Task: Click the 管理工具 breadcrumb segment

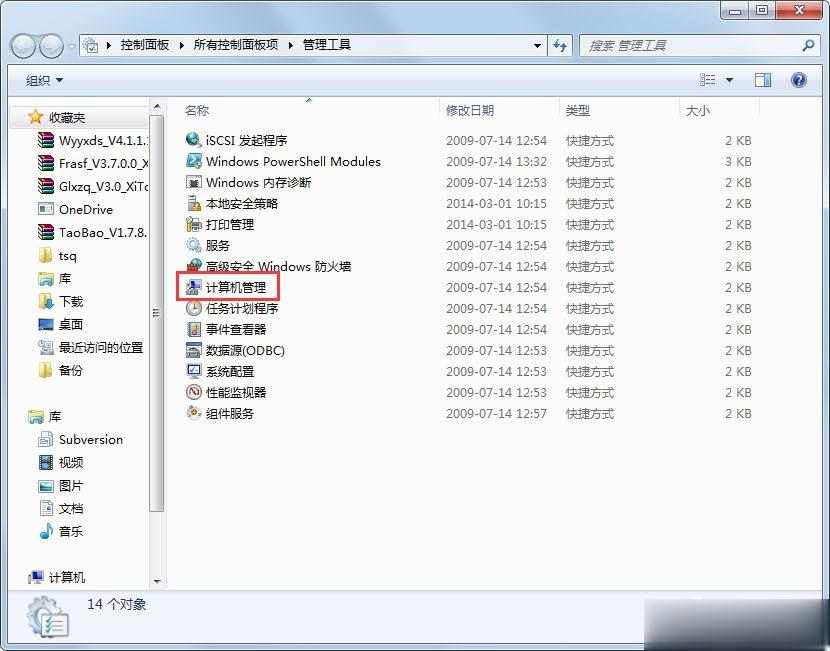Action: (x=327, y=45)
